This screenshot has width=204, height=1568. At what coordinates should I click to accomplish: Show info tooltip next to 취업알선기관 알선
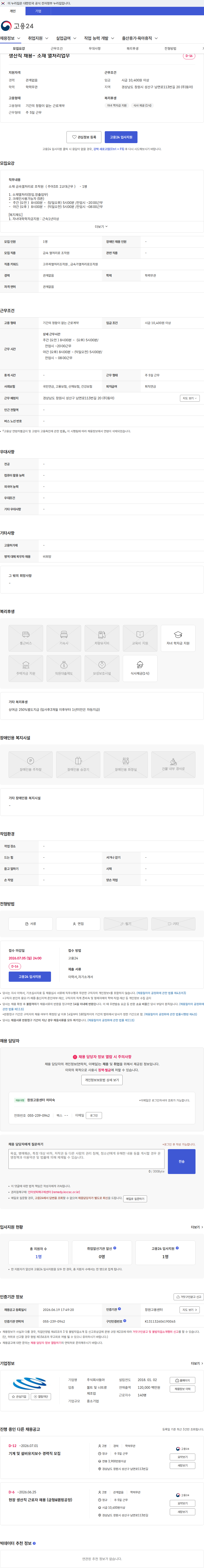pos(115,1248)
